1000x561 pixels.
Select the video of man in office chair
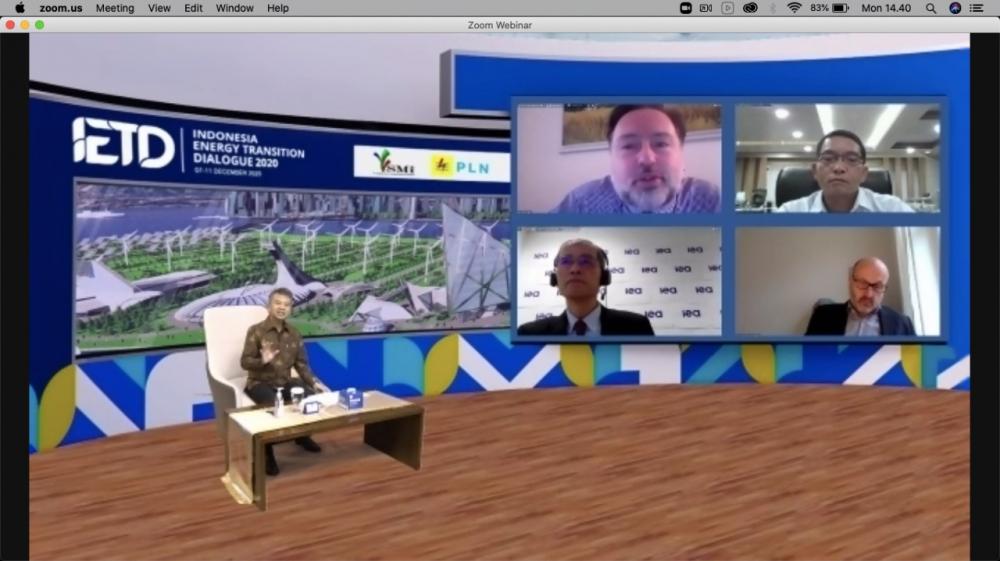point(837,159)
